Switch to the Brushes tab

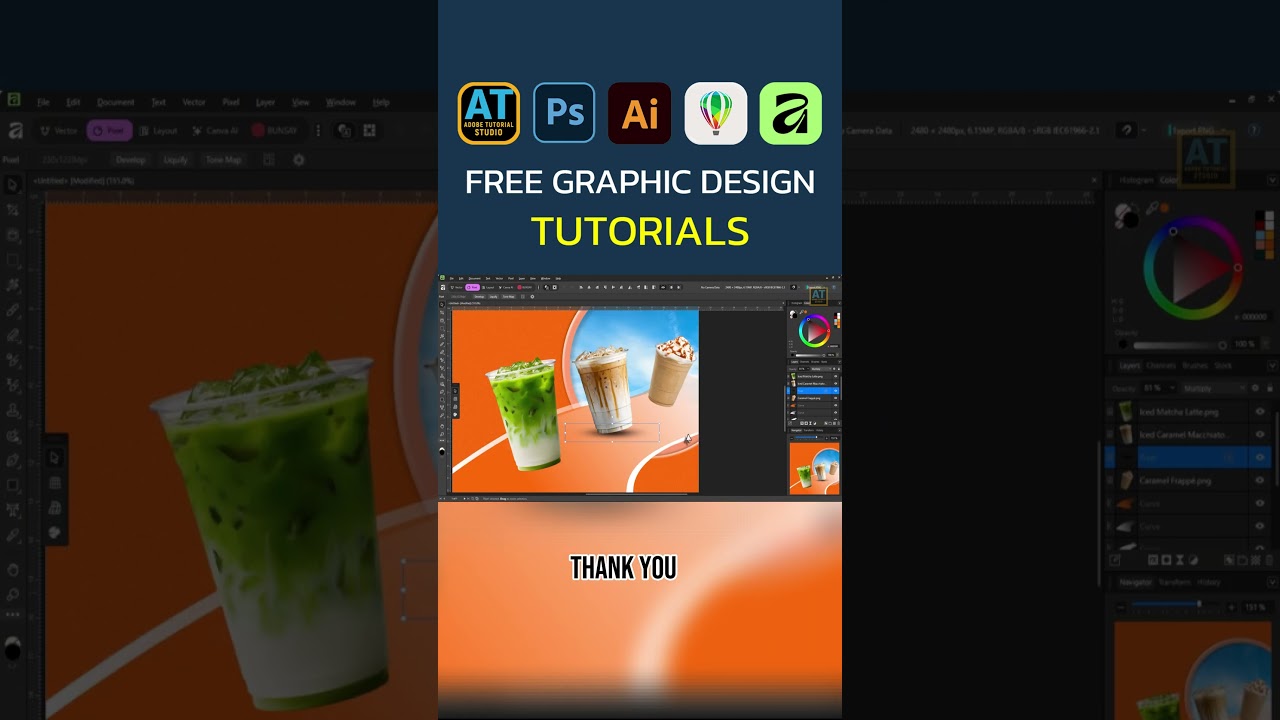[x=1195, y=366]
